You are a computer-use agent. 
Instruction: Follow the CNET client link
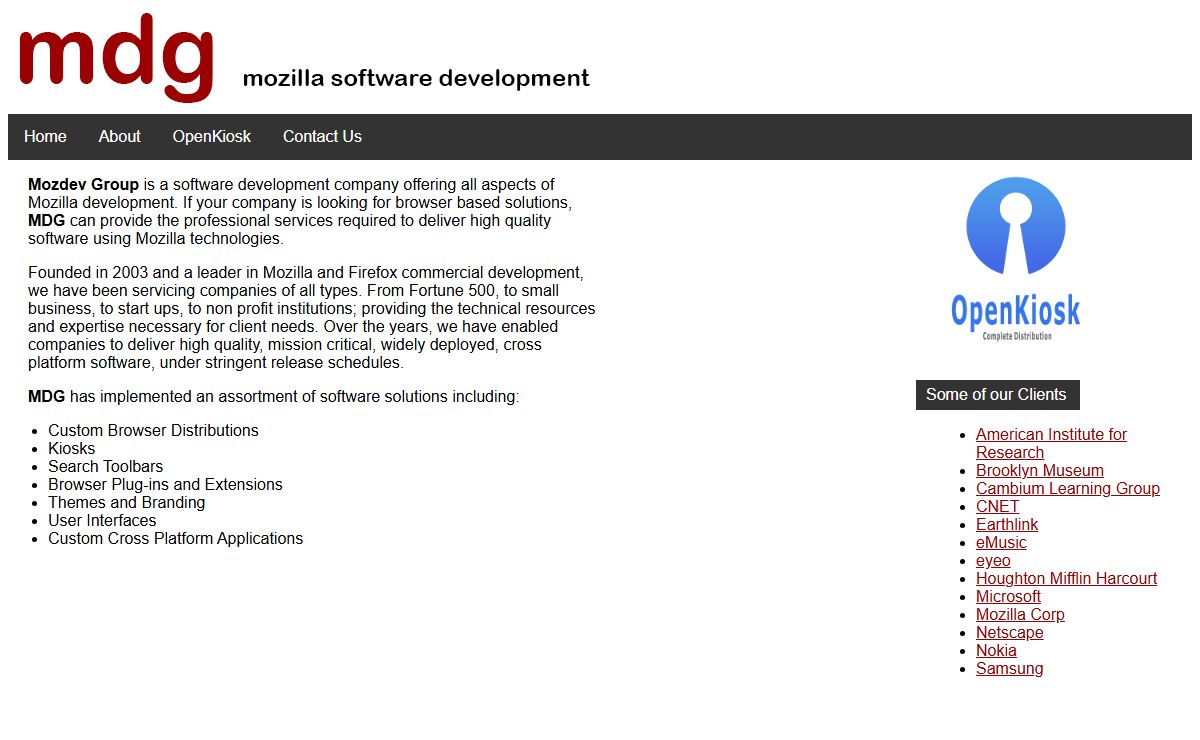click(x=997, y=506)
